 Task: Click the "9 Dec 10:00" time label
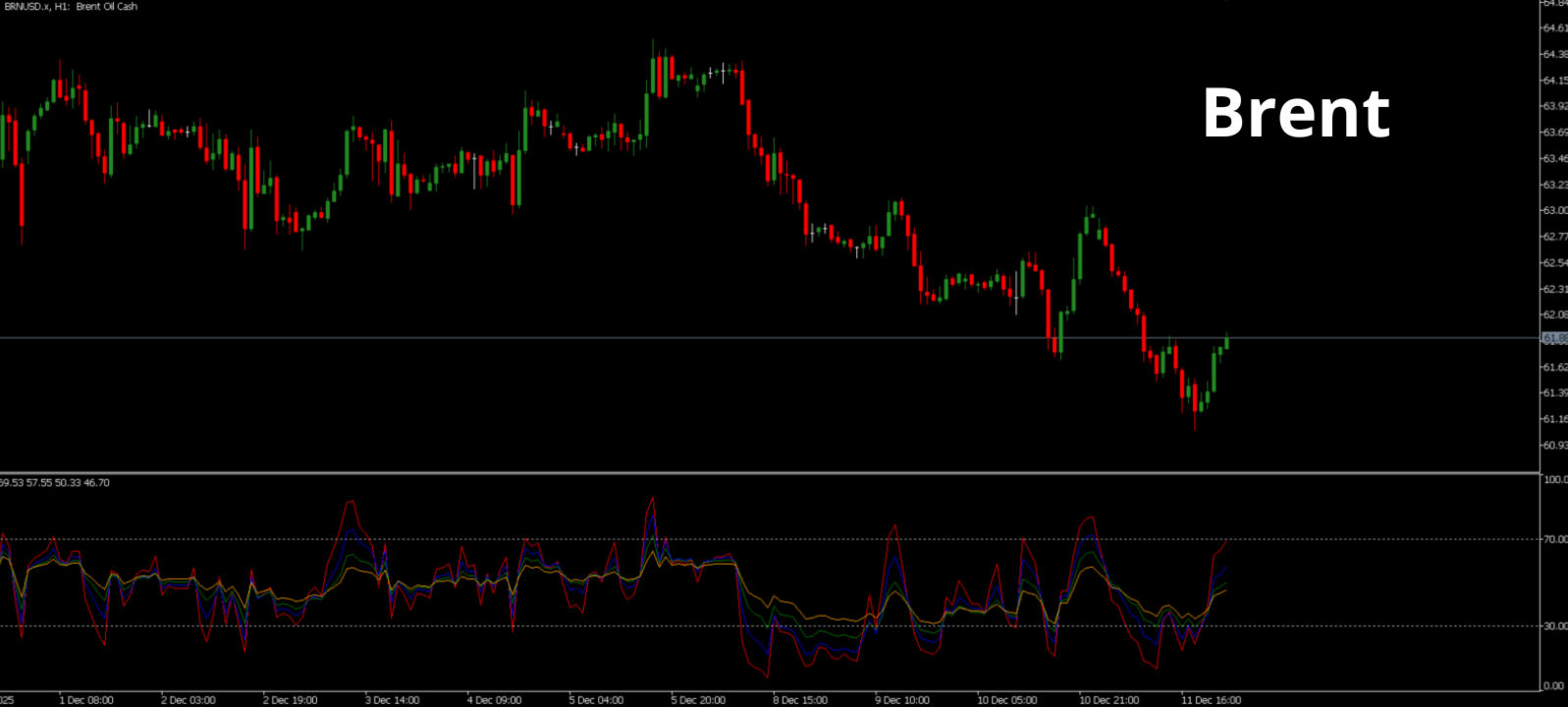click(x=902, y=700)
